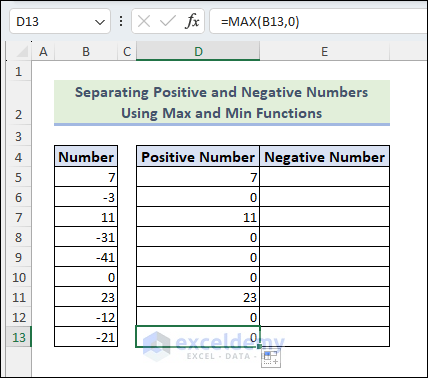
Task: Select row 11 header
Action: 19,297
